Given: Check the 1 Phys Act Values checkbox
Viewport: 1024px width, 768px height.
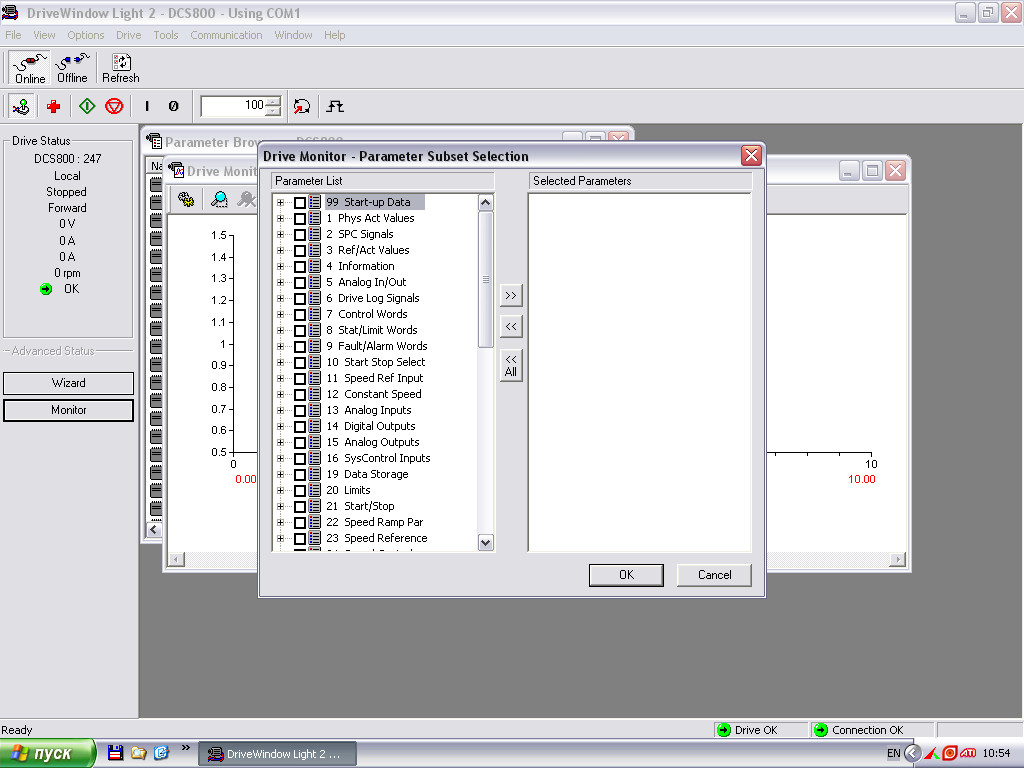Looking at the screenshot, I should point(300,218).
